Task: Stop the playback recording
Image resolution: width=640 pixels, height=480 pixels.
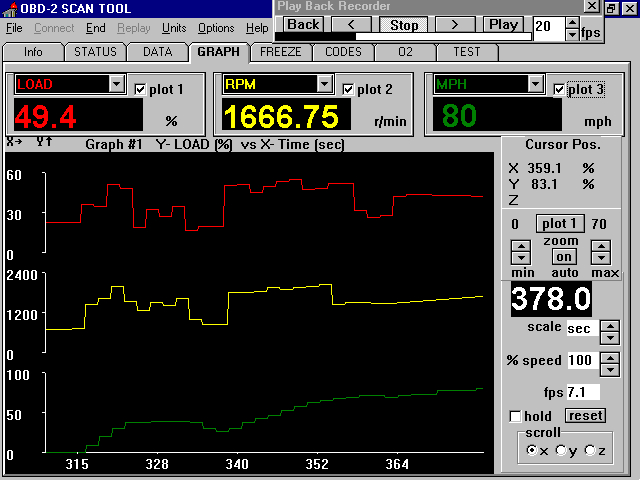Action: coord(404,24)
